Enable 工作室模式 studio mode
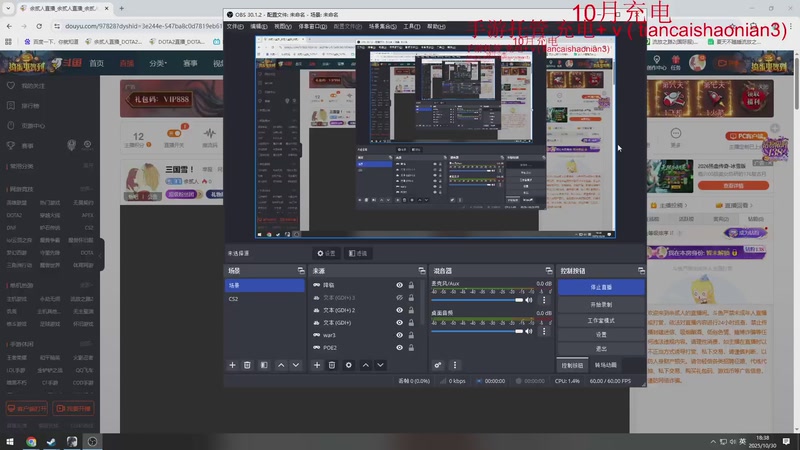 click(x=601, y=320)
